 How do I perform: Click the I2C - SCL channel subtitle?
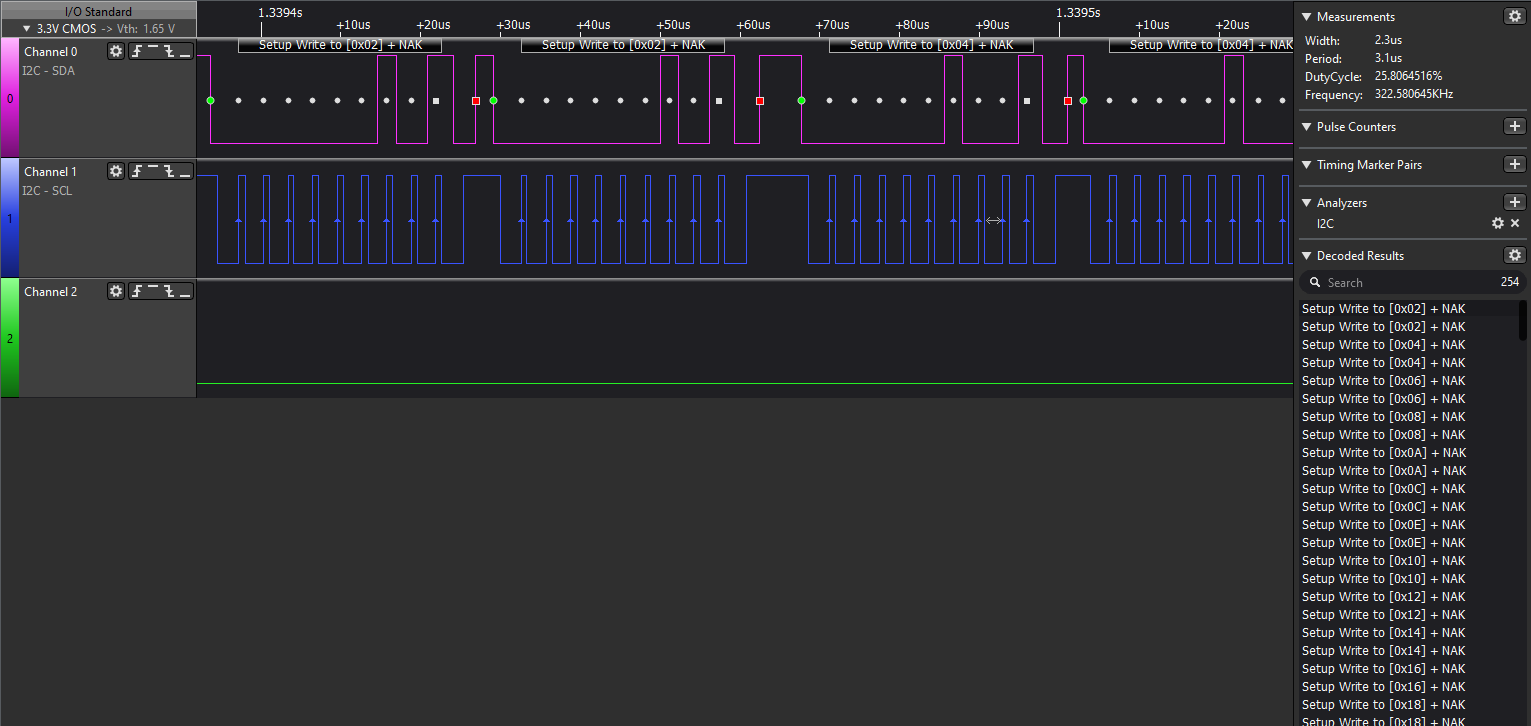pos(47,191)
